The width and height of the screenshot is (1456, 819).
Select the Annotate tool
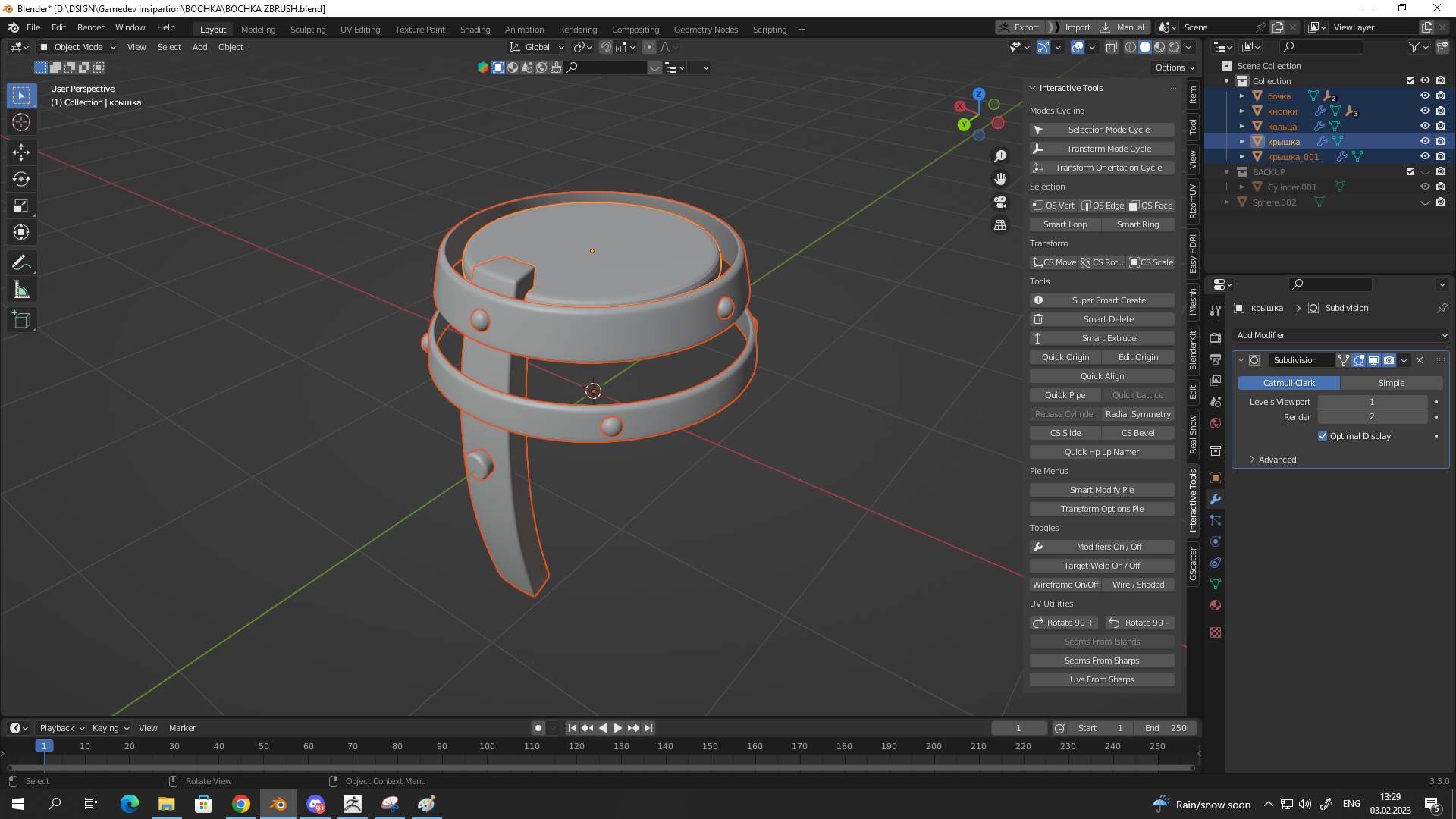click(x=21, y=263)
